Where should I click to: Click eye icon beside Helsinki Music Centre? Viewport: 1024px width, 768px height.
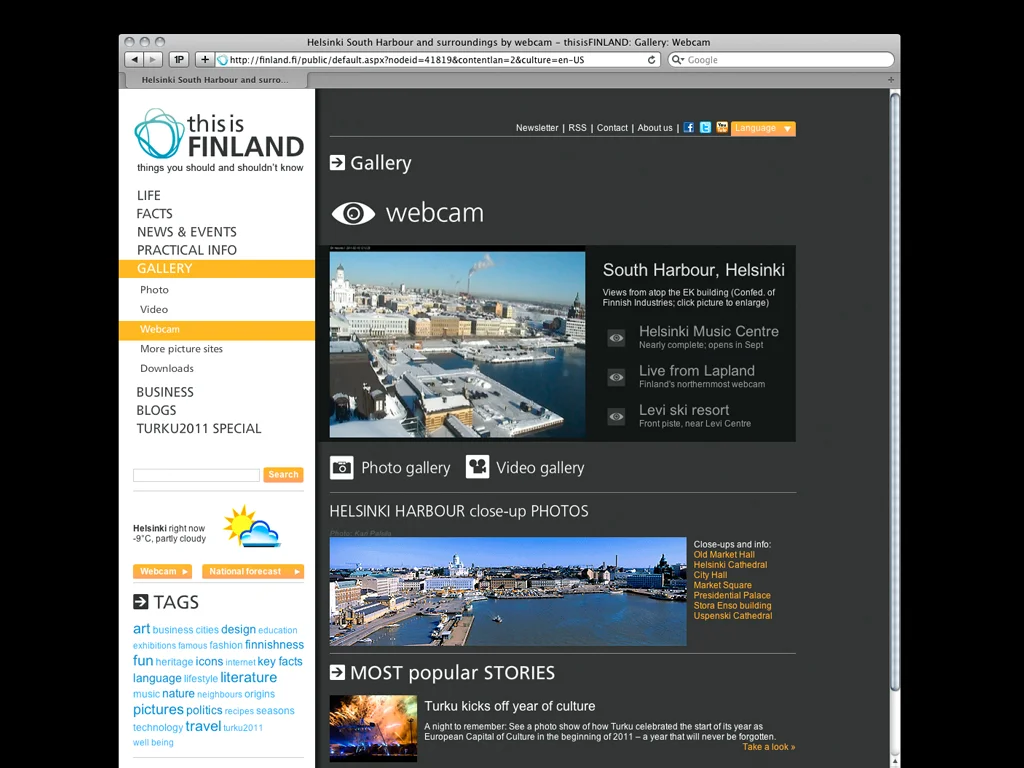pos(616,338)
